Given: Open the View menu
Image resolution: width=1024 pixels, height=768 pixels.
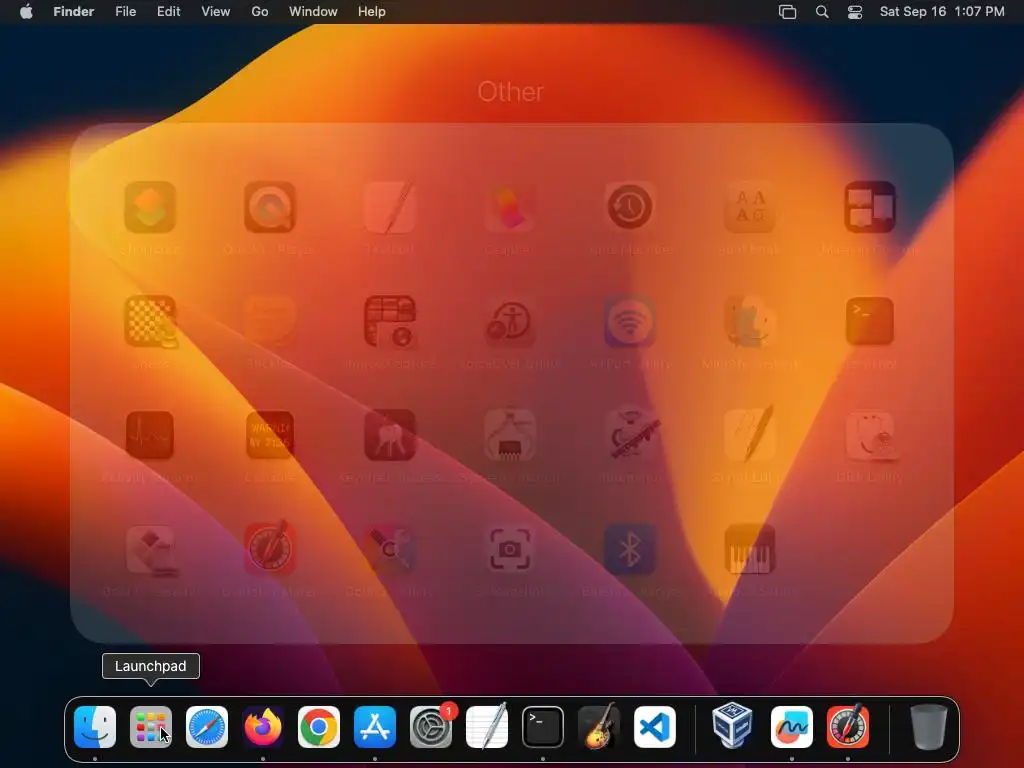Looking at the screenshot, I should tap(216, 11).
